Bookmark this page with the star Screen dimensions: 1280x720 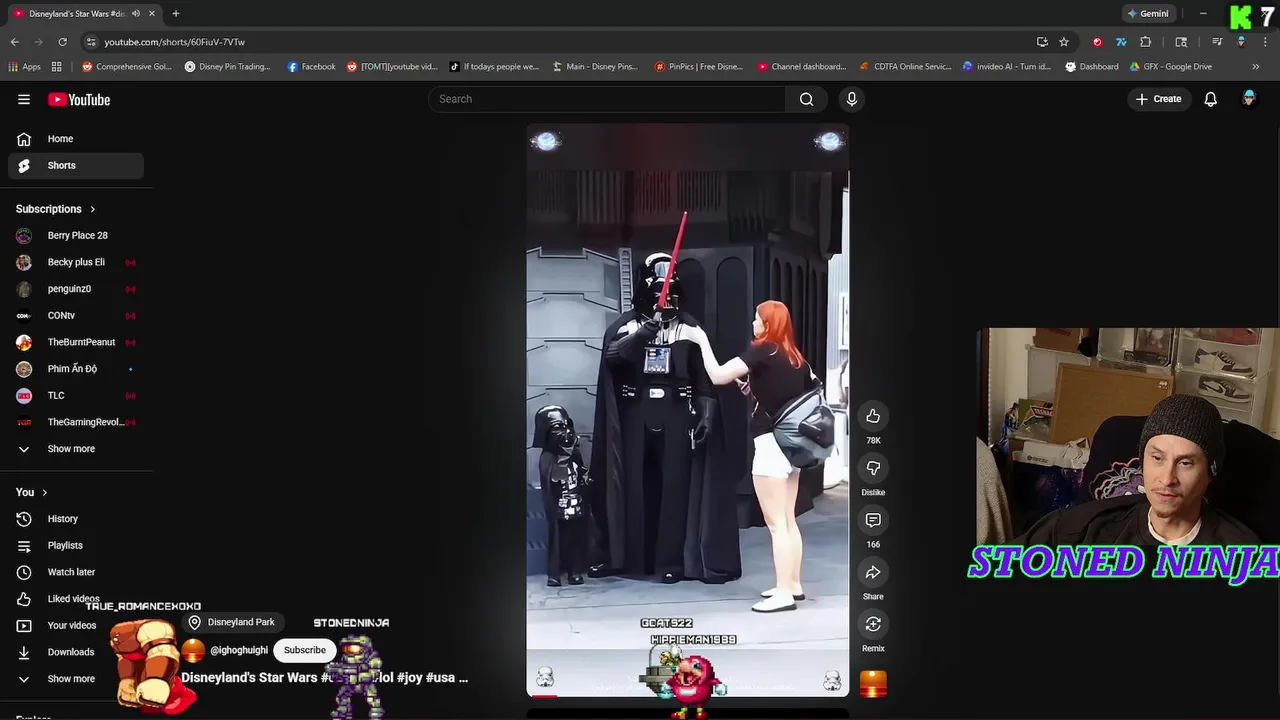coord(1064,42)
